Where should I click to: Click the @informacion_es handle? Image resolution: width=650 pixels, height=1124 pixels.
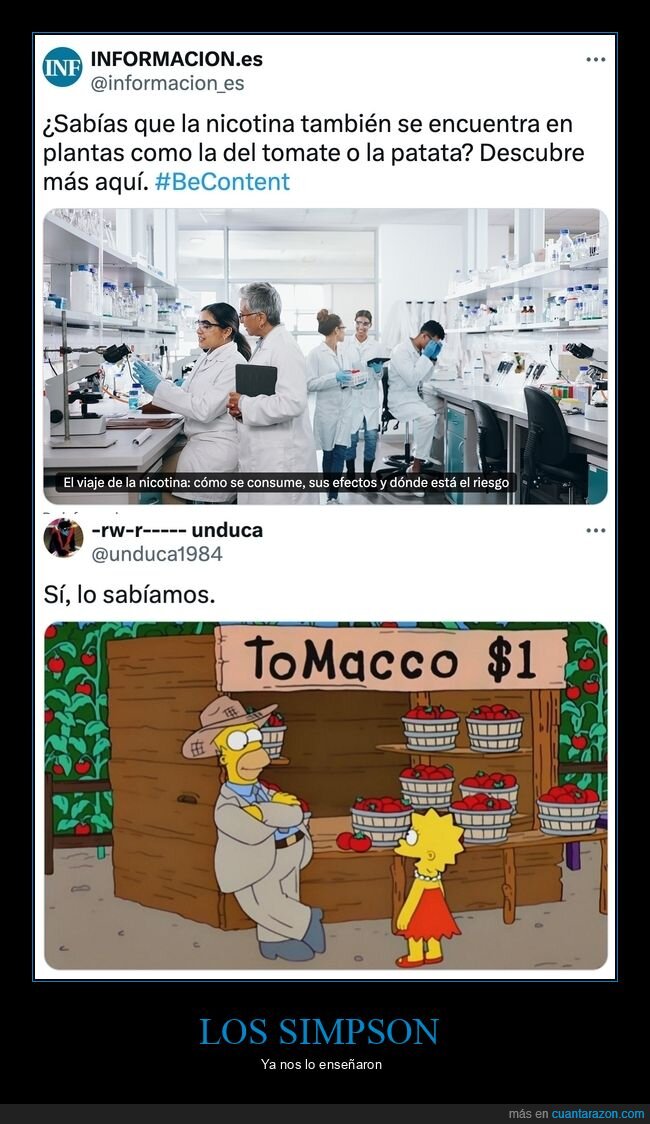(x=167, y=84)
